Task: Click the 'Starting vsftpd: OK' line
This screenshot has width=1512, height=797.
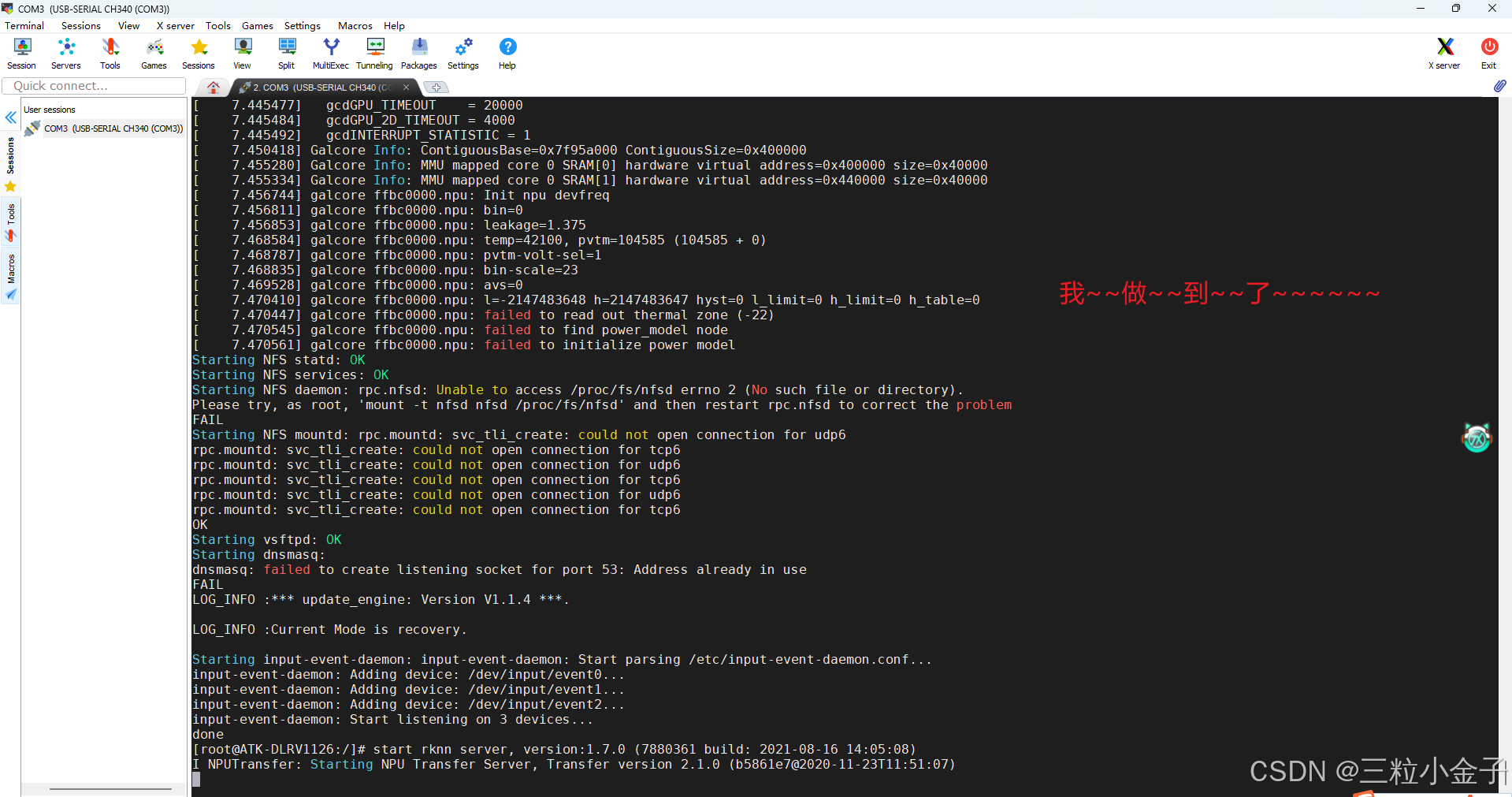Action: click(x=267, y=539)
